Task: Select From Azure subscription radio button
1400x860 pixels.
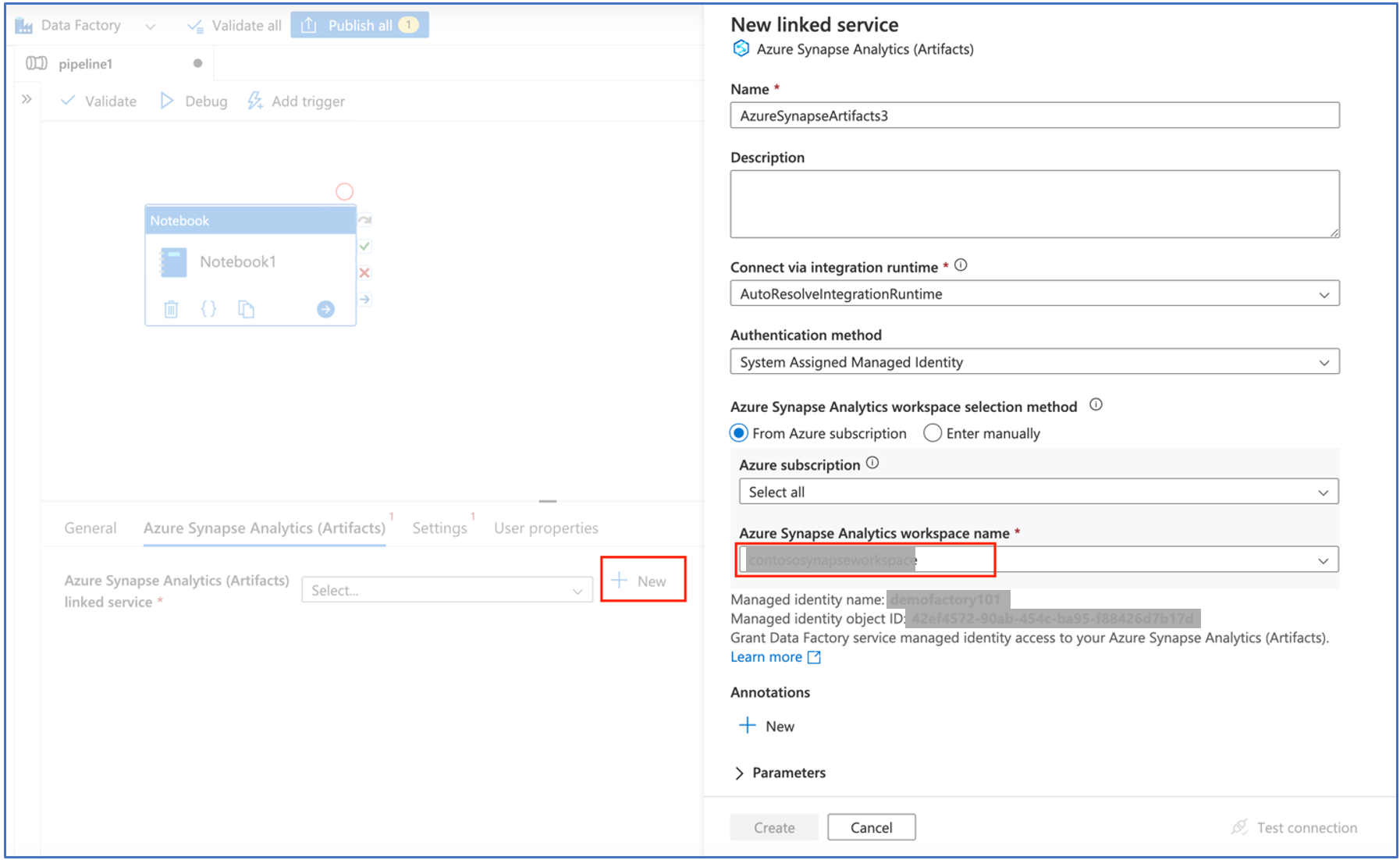Action: point(738,433)
